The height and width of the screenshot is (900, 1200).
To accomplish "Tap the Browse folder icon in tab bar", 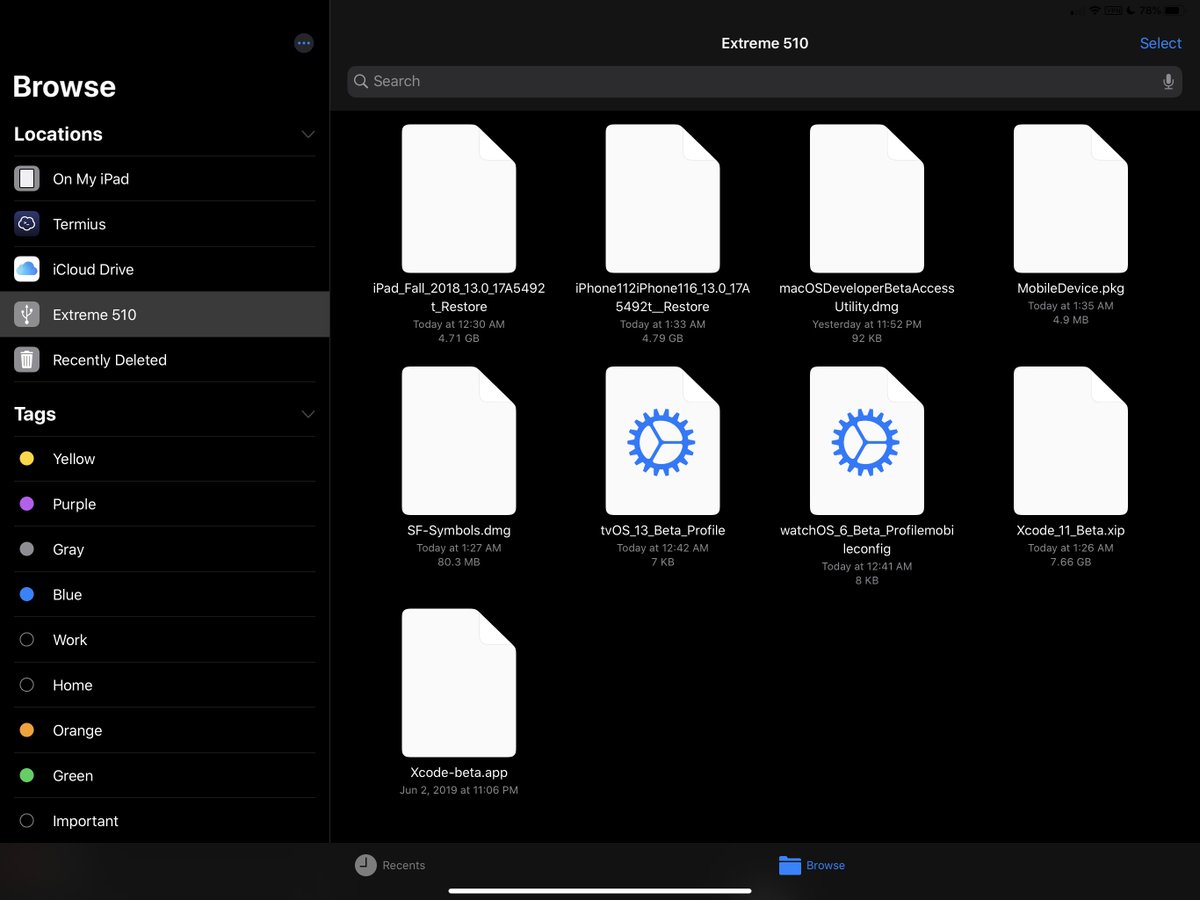I will pos(790,865).
